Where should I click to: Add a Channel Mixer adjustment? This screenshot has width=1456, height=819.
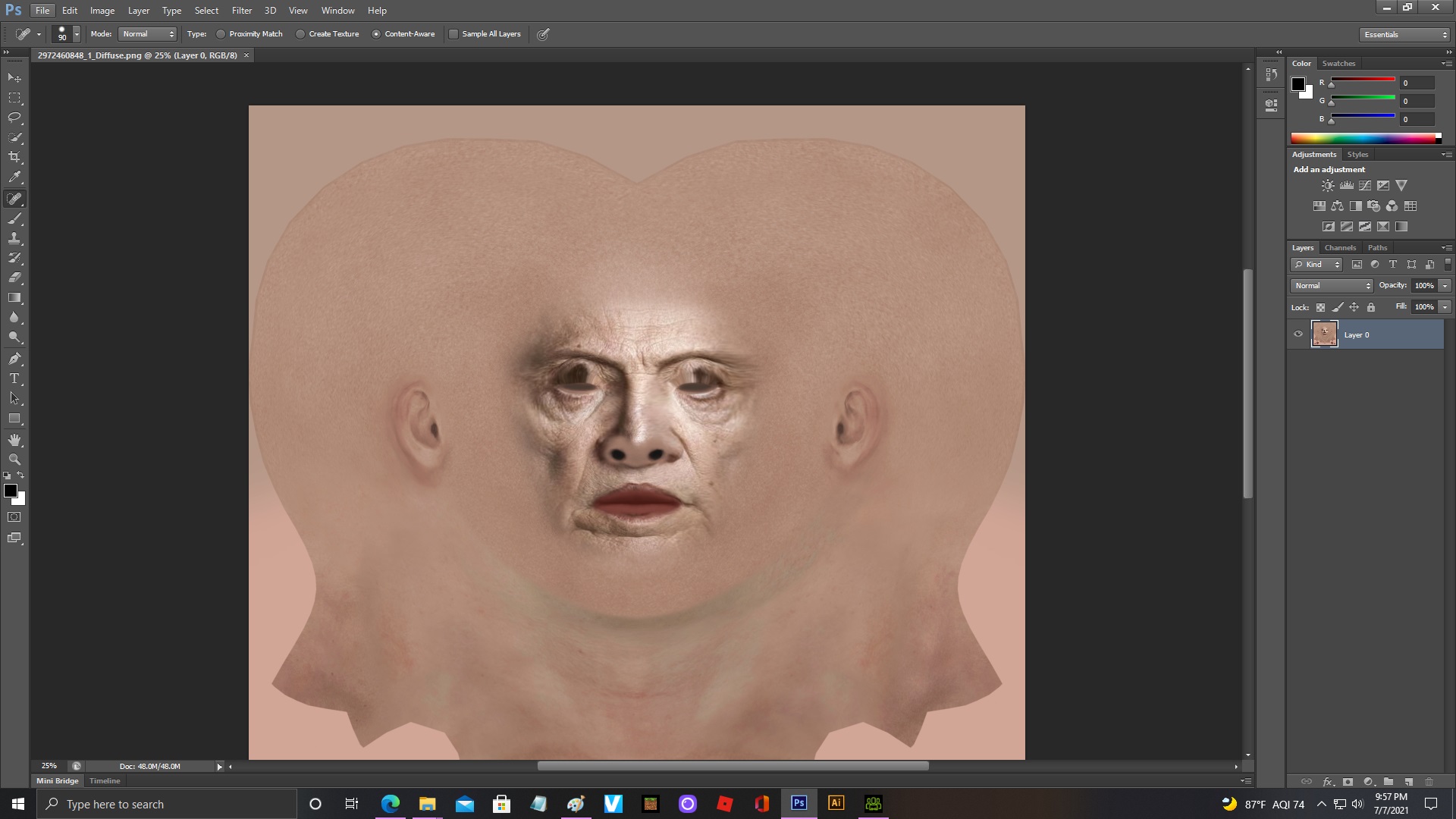(x=1392, y=206)
